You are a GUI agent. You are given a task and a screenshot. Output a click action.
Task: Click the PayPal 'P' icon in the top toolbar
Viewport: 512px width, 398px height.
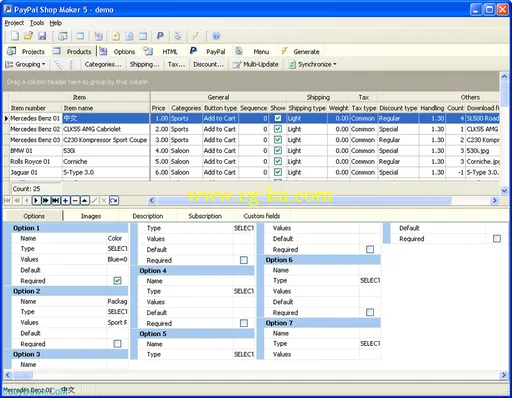click(x=160, y=36)
